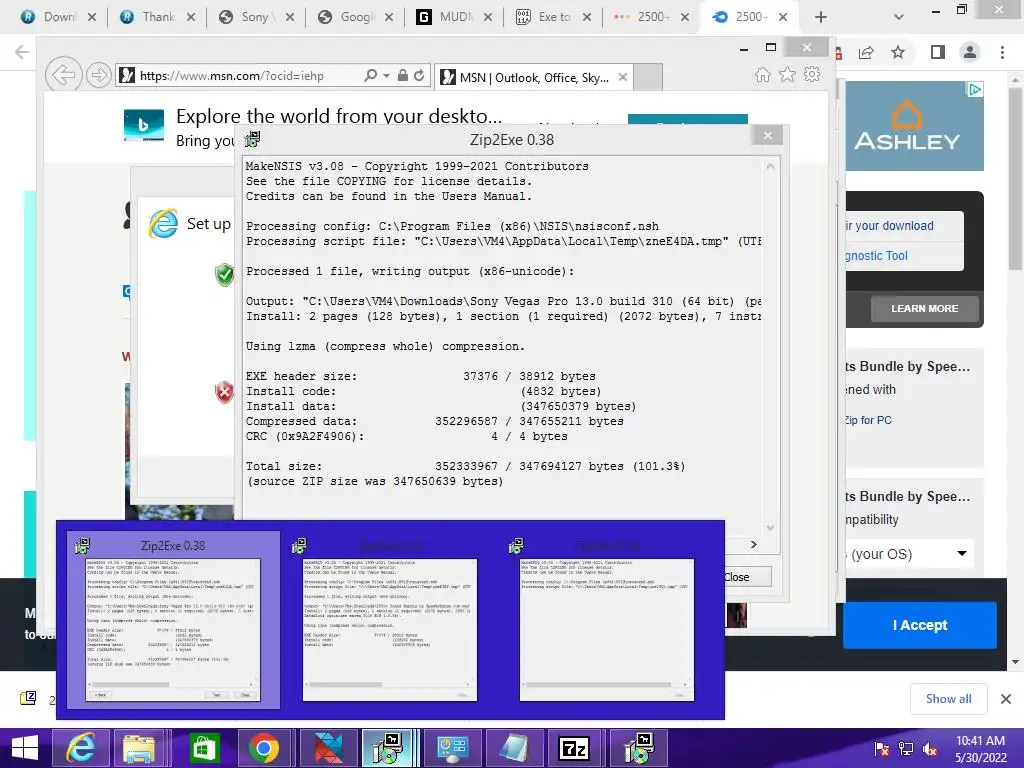Open Chrome tab search chevron

click(899, 17)
